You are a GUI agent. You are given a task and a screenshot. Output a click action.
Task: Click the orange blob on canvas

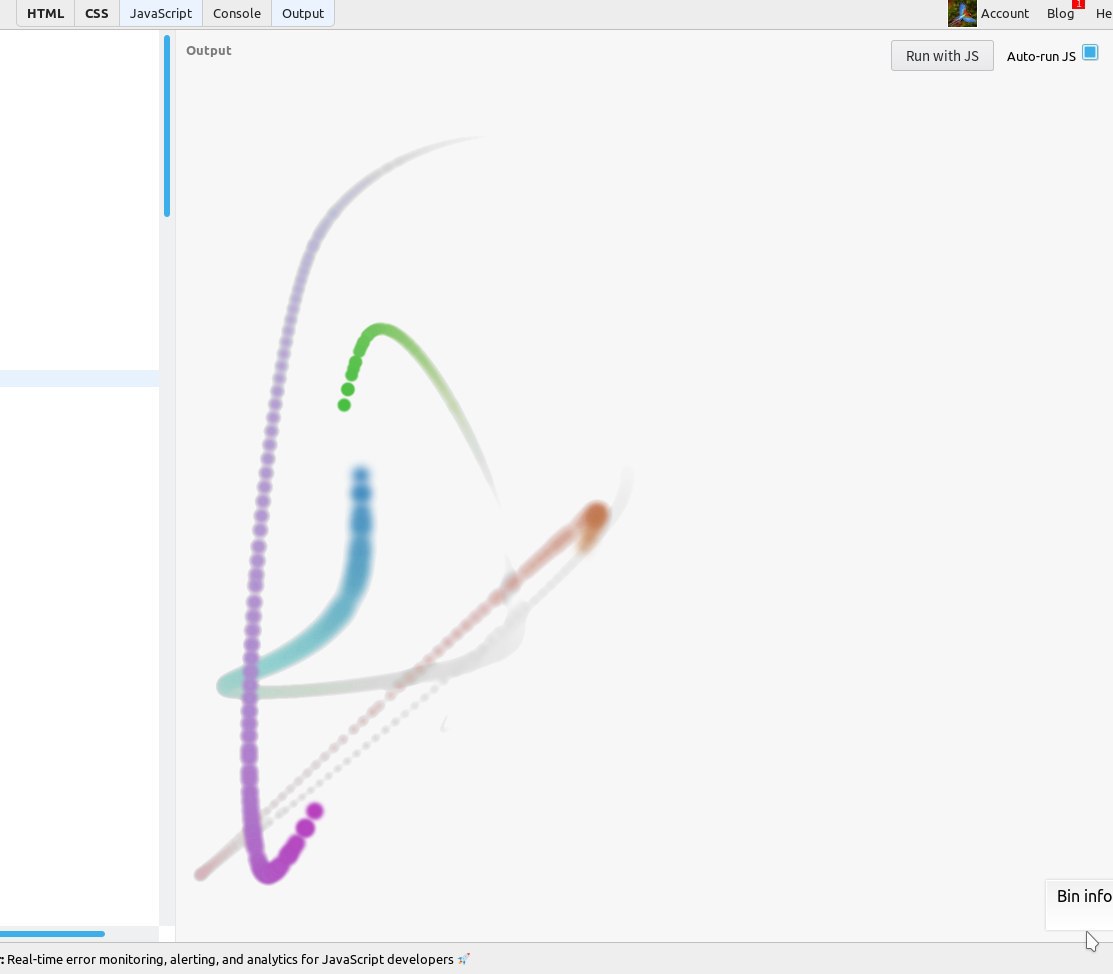tap(595, 518)
